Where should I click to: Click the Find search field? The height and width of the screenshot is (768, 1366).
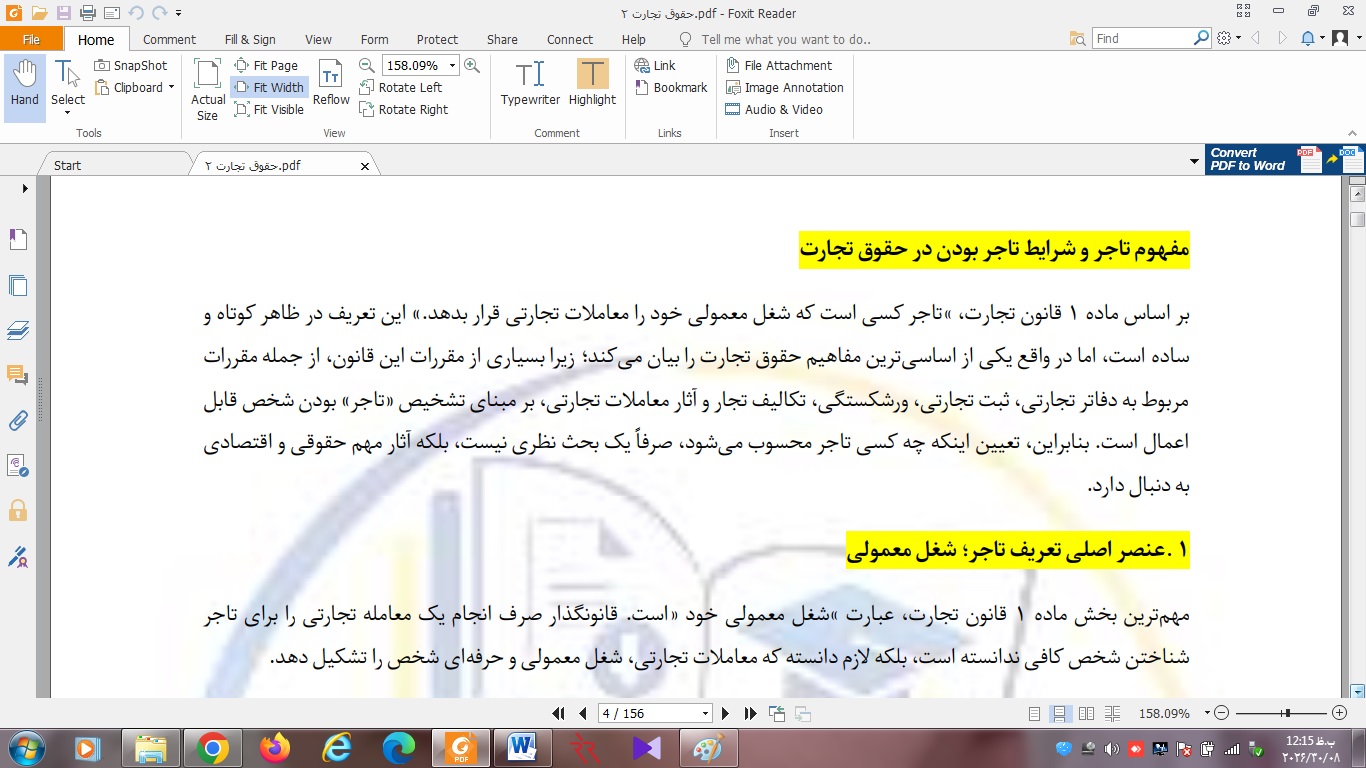coord(1142,38)
